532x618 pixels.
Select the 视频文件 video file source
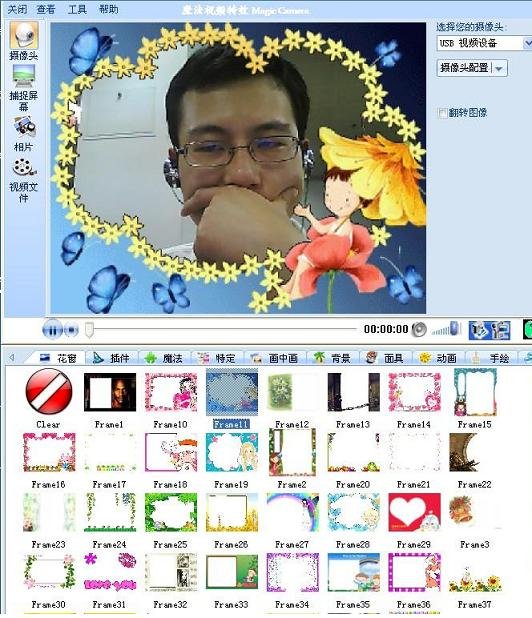pyautogui.click(x=24, y=168)
